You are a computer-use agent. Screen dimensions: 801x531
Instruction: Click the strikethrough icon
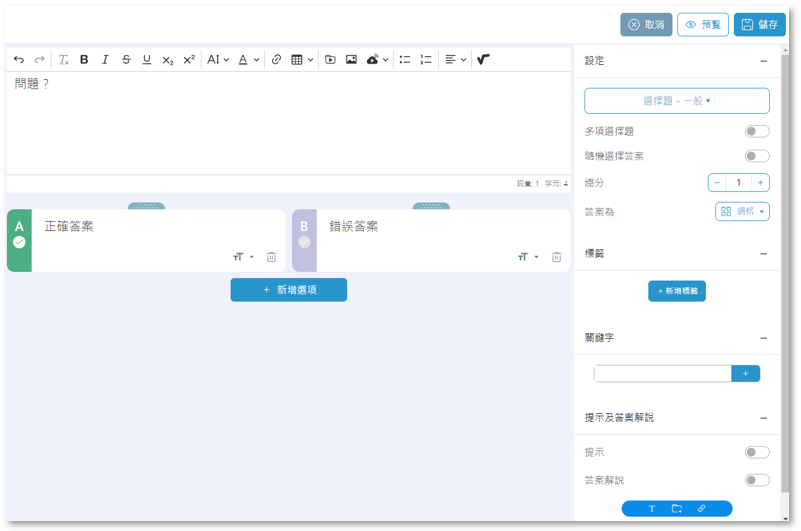click(126, 60)
